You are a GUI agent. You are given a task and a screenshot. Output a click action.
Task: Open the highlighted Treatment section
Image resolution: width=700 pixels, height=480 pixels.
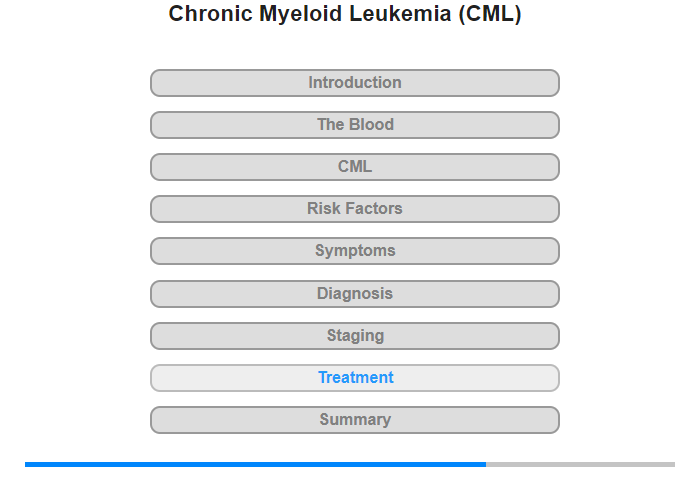(355, 378)
